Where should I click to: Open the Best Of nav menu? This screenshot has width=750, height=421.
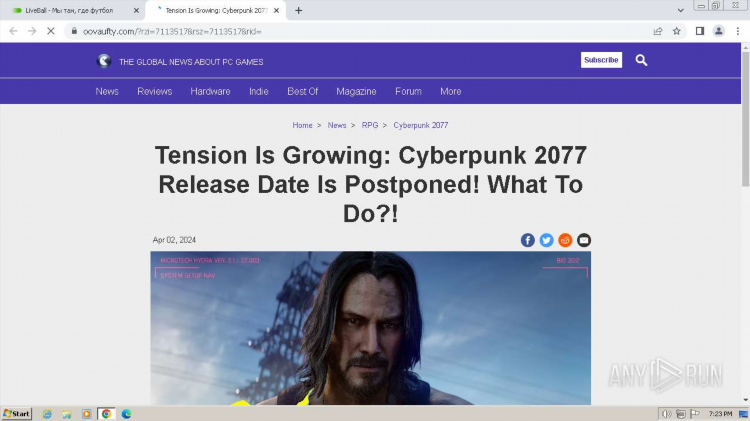tap(302, 91)
